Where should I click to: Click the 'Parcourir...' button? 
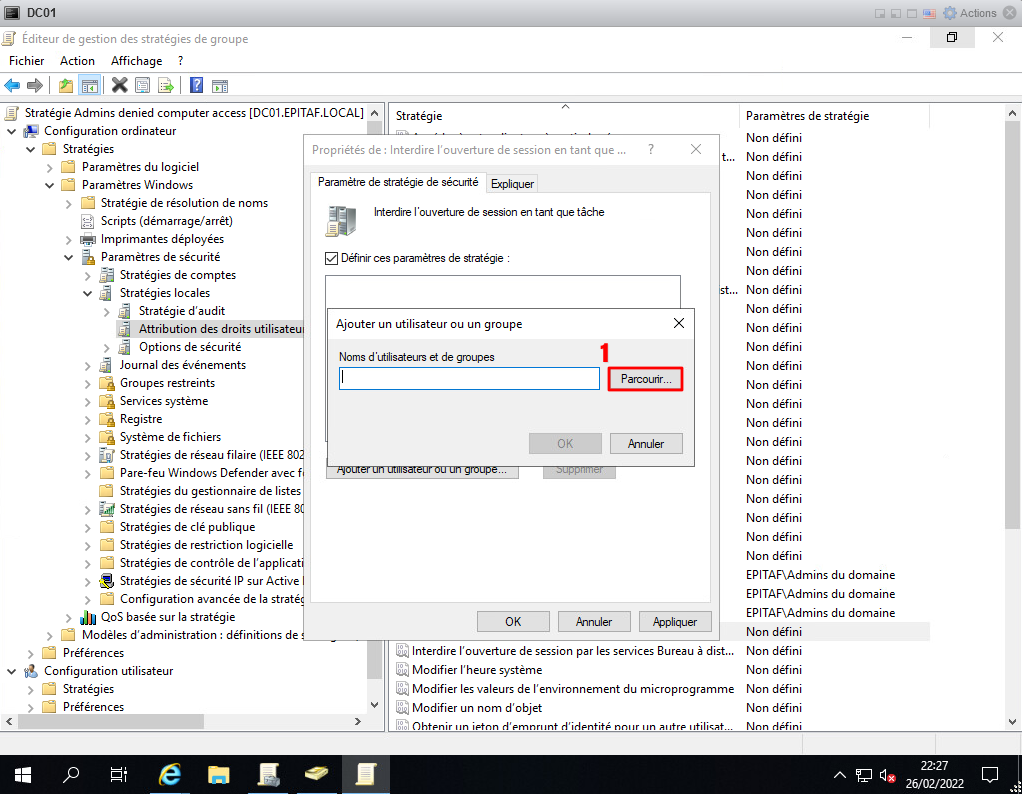click(645, 379)
